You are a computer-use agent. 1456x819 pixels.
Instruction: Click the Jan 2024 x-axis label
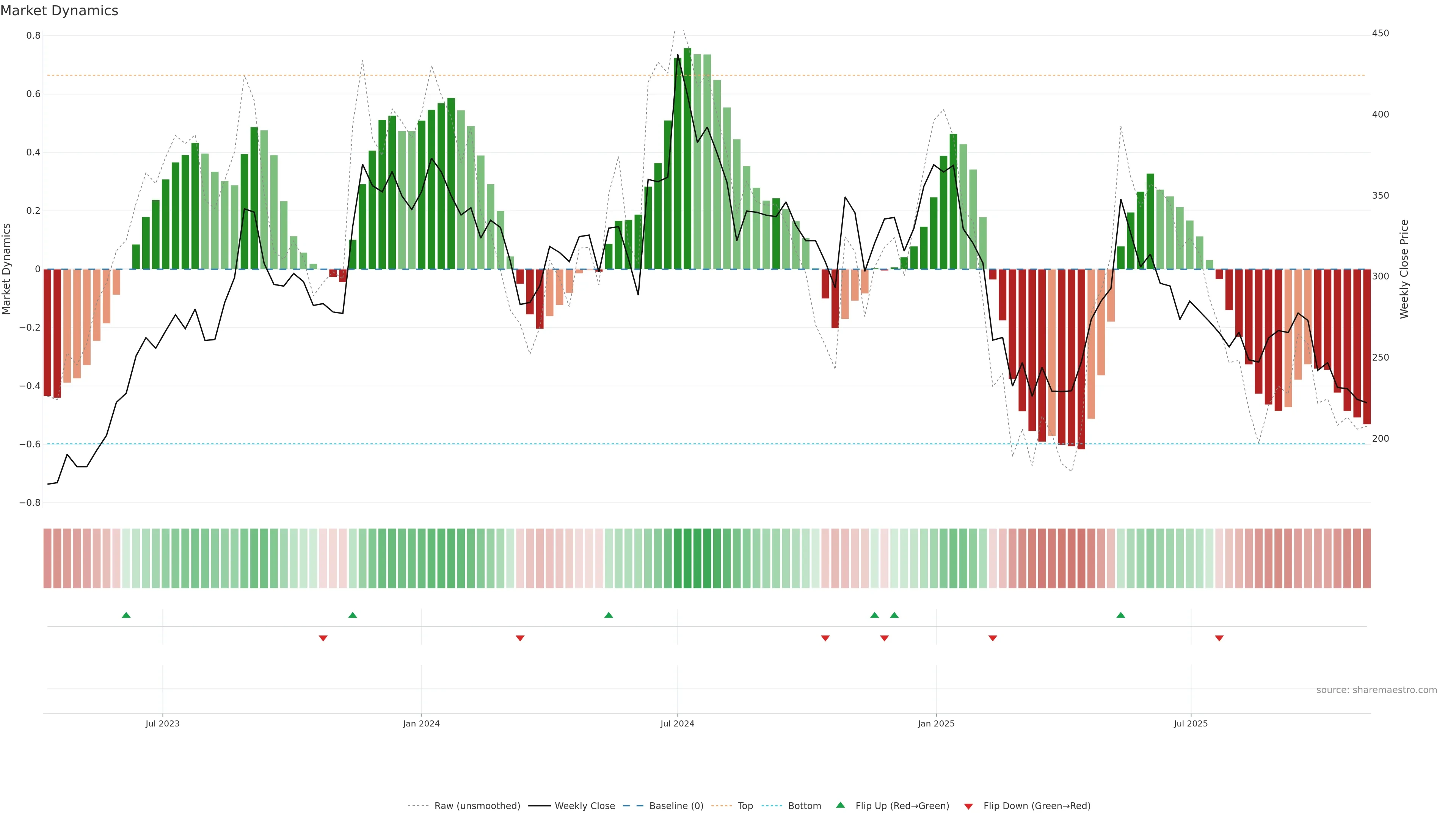[421, 723]
